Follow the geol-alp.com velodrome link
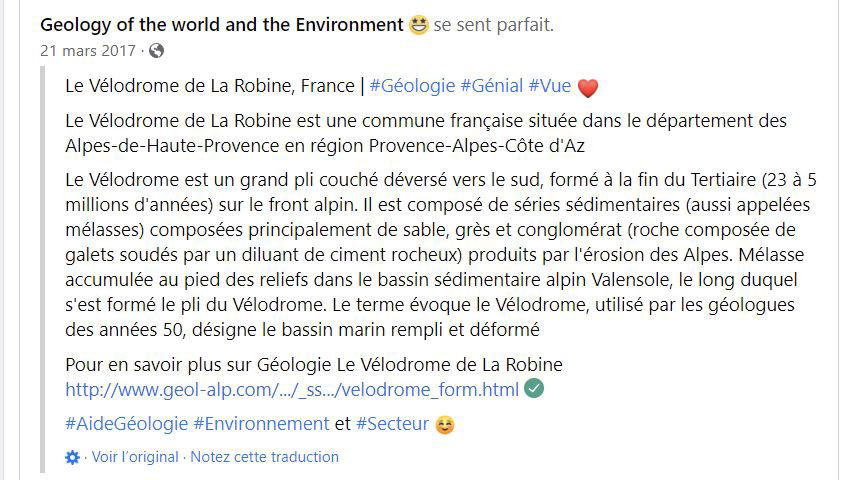This screenshot has width=853, height=480. coord(292,390)
